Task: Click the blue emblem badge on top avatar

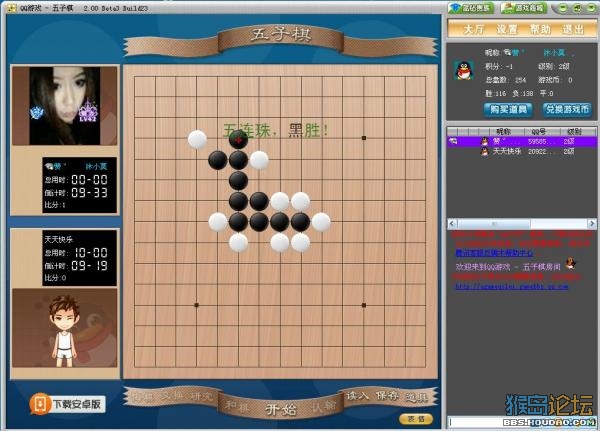Action: point(36,113)
